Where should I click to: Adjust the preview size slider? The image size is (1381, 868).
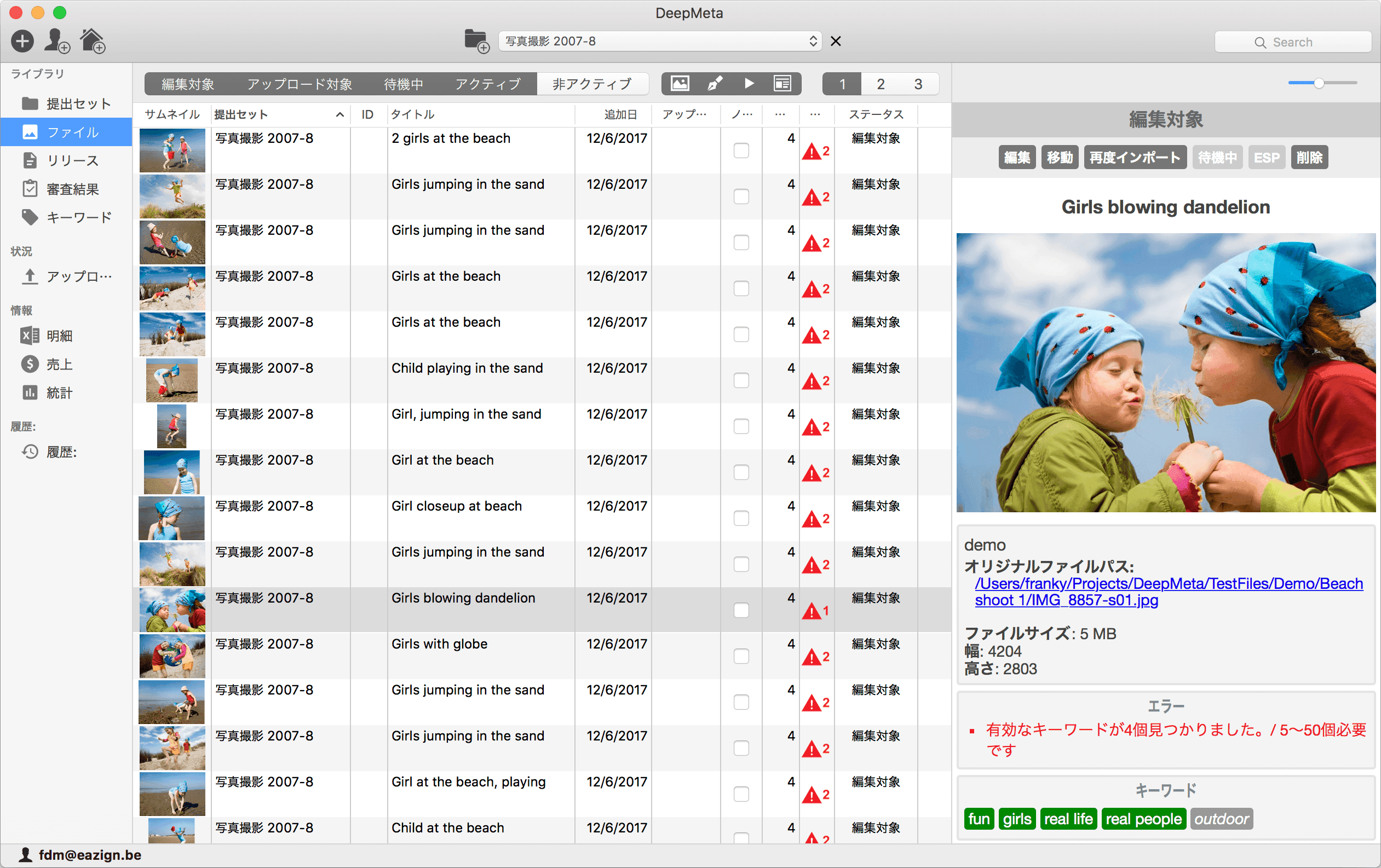pos(1319,83)
